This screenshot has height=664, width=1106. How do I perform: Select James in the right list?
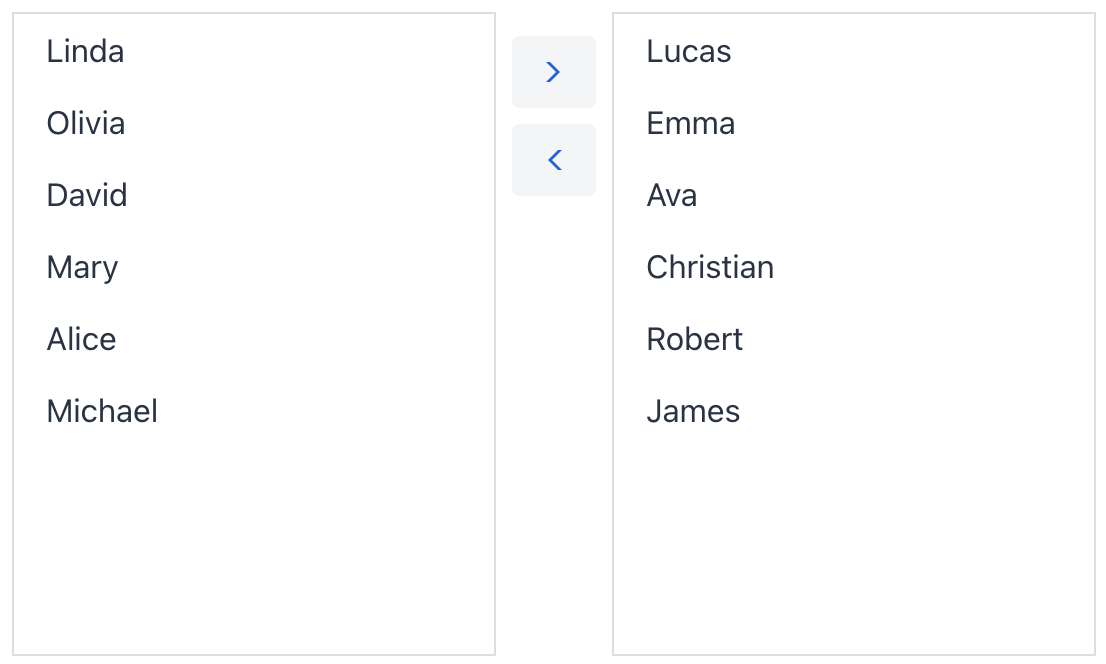click(x=693, y=411)
